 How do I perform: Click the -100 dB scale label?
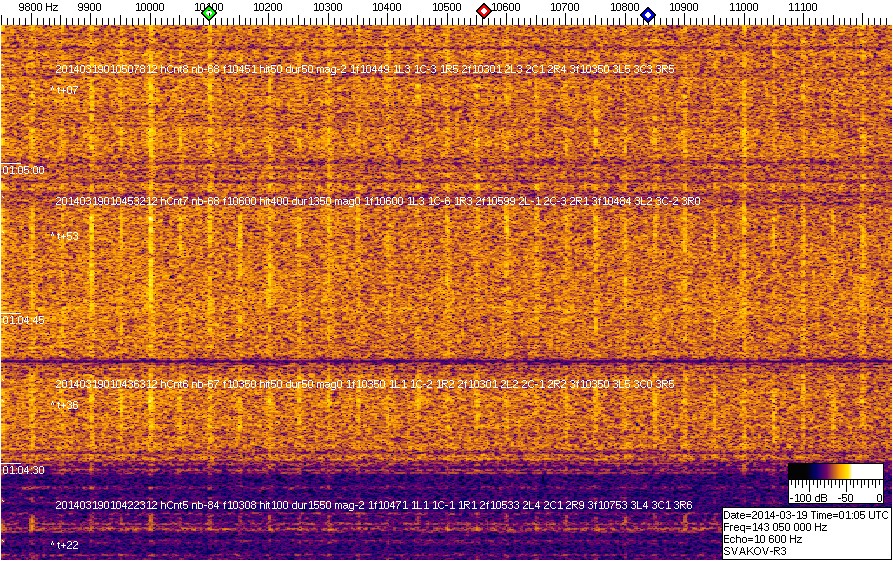[x=806, y=497]
